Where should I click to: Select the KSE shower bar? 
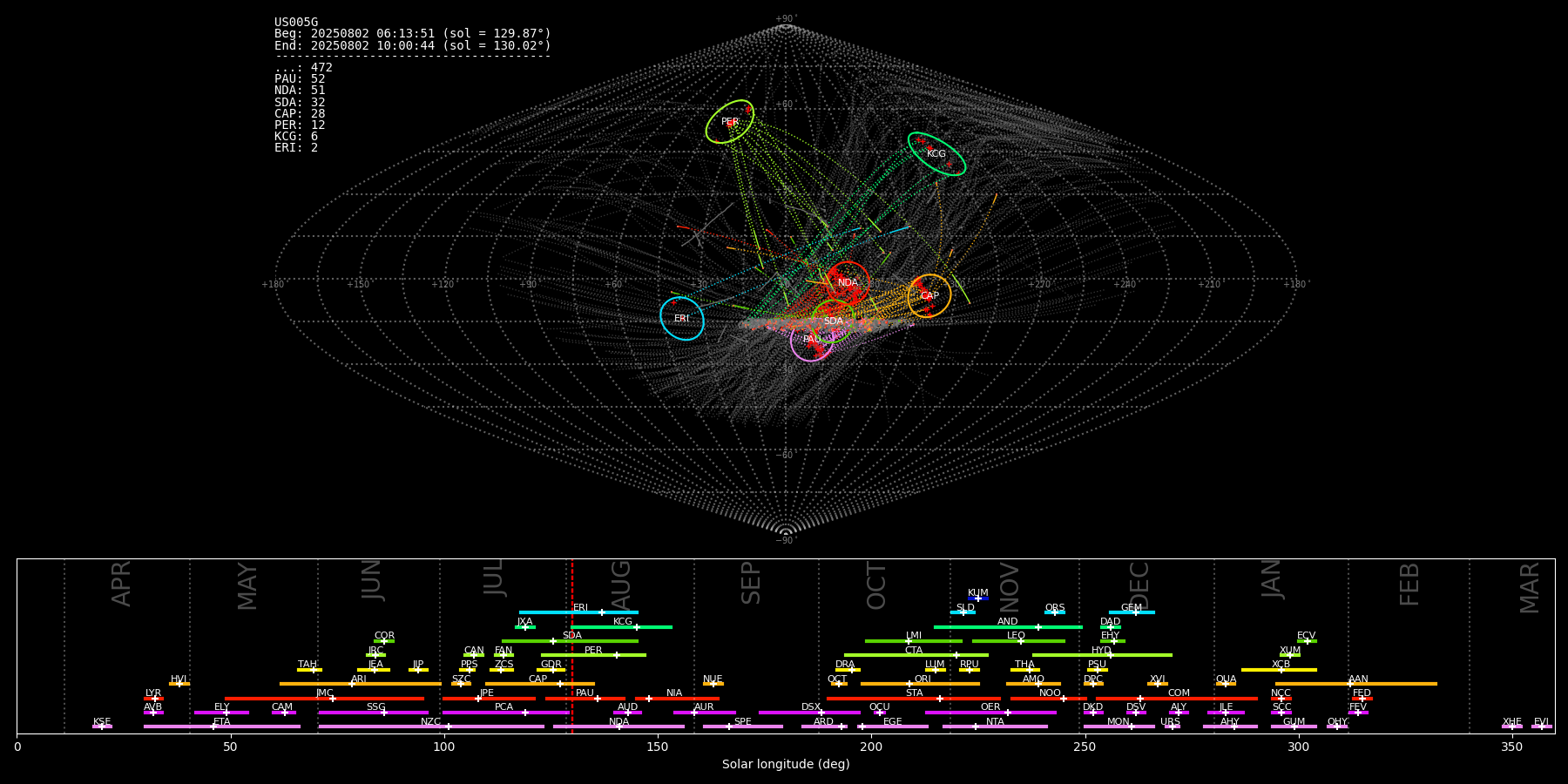[x=102, y=727]
